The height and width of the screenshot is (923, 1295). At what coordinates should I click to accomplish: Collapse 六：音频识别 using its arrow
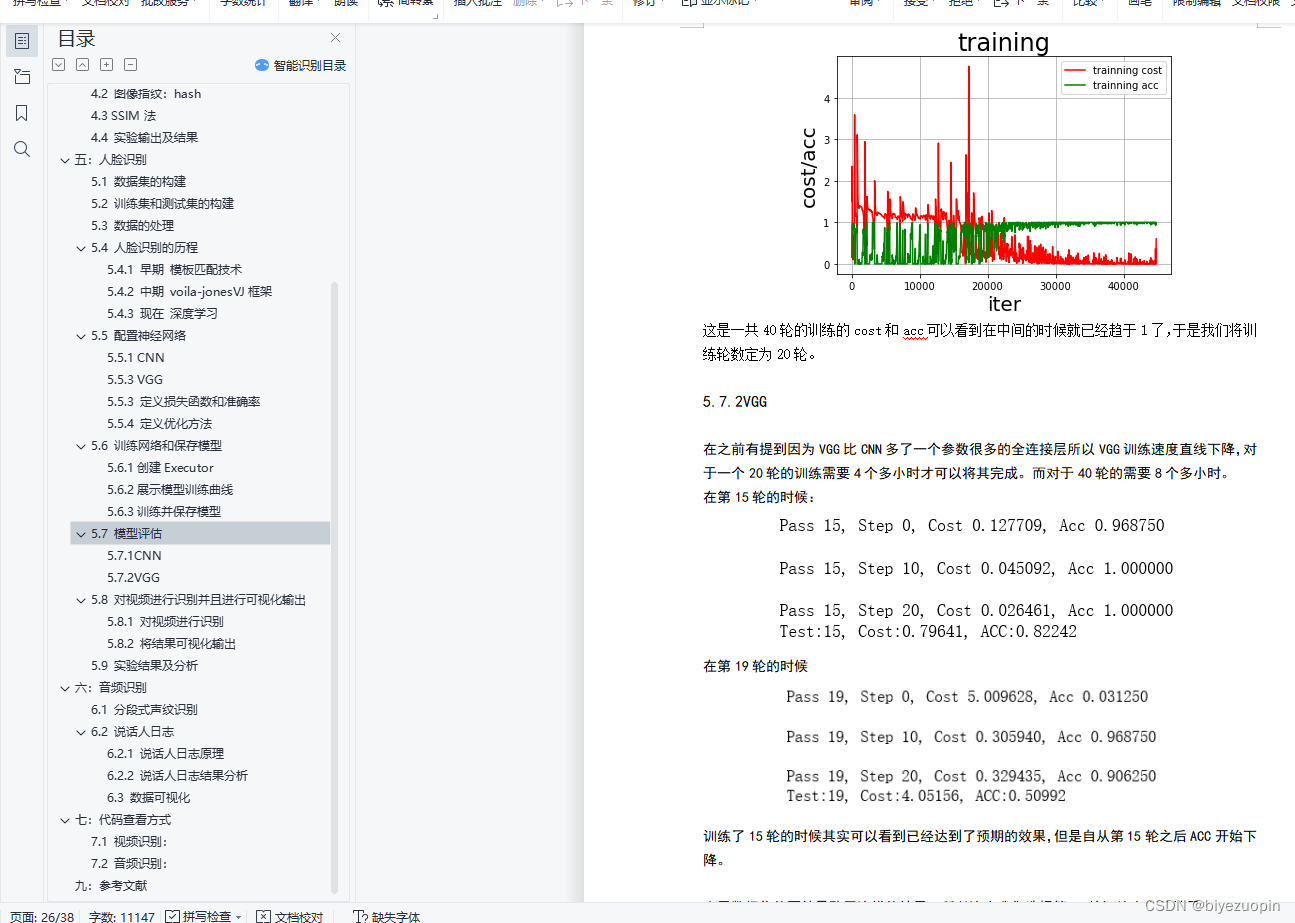click(65, 688)
